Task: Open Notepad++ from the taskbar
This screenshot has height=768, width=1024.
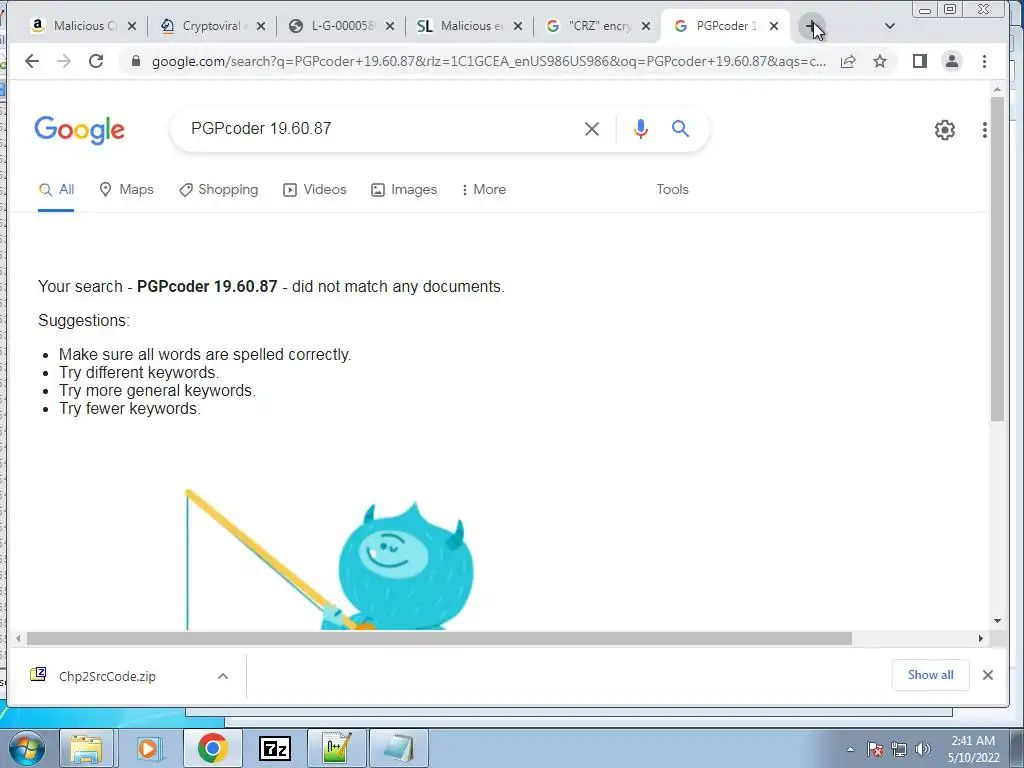Action: coord(336,748)
